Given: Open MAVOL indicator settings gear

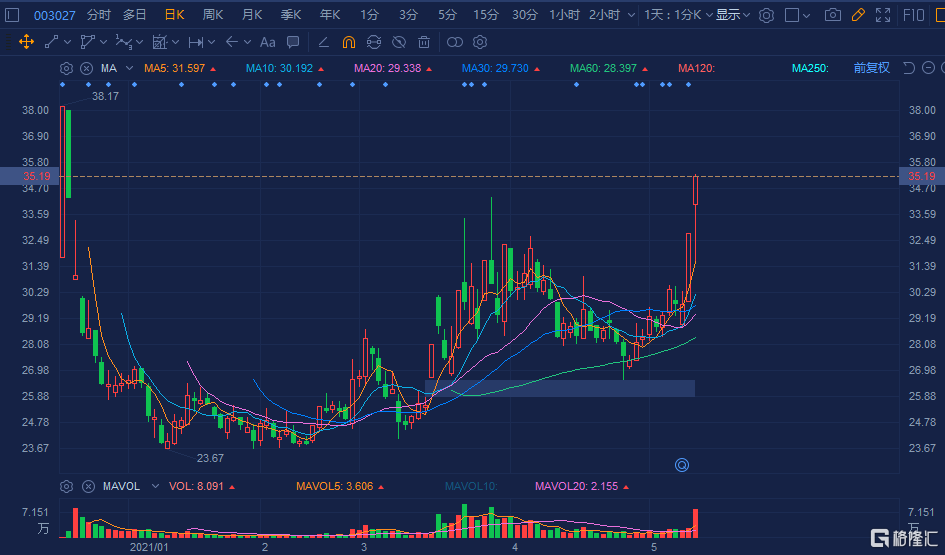Looking at the screenshot, I should point(66,486).
